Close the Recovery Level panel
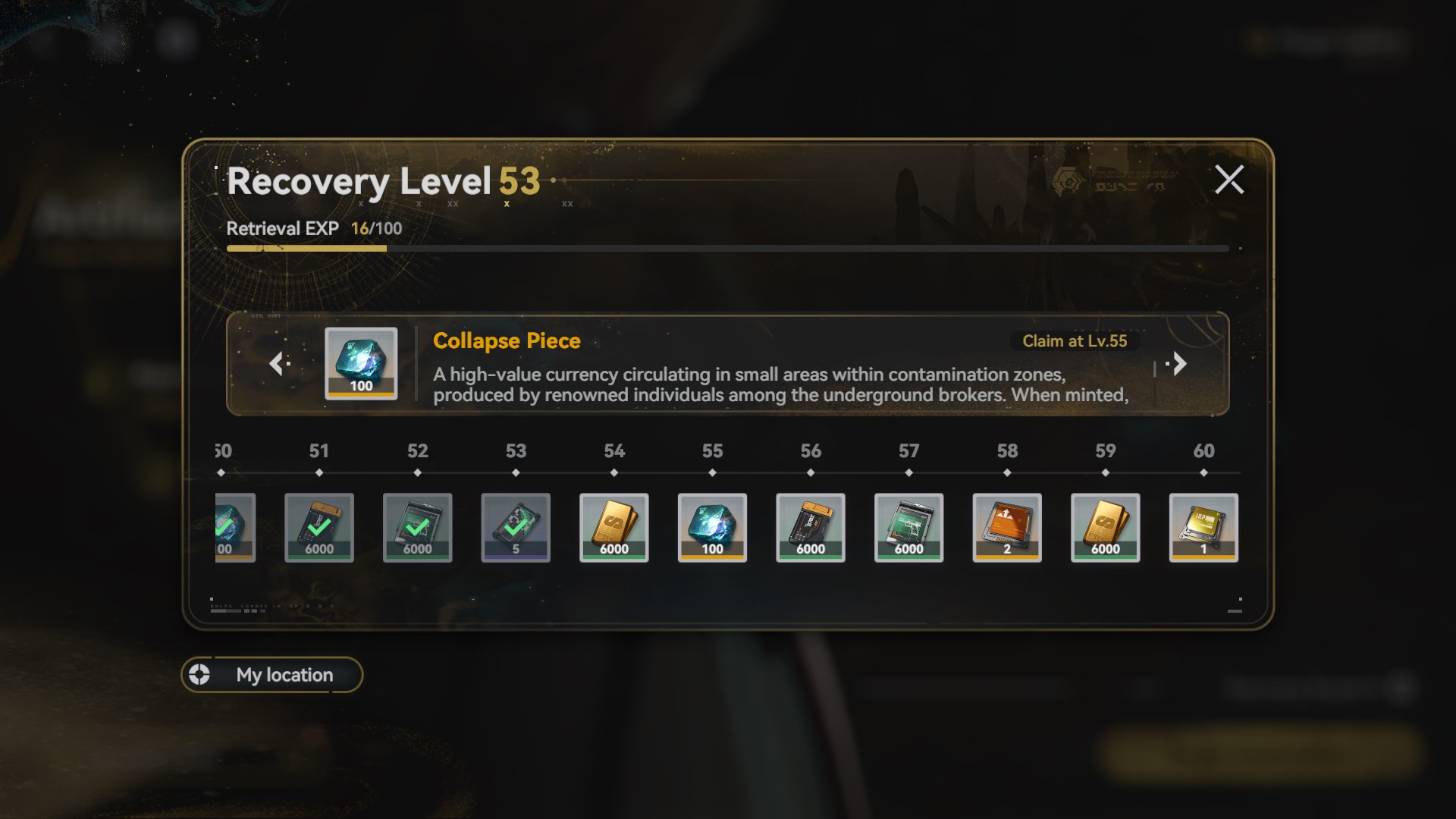Screen dimensions: 1456x819 point(1229,180)
